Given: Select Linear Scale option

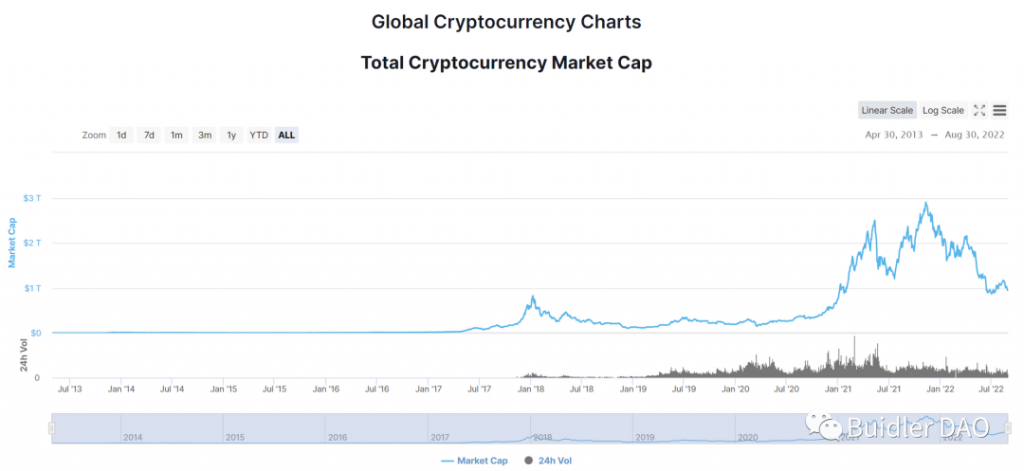Looking at the screenshot, I should point(887,110).
